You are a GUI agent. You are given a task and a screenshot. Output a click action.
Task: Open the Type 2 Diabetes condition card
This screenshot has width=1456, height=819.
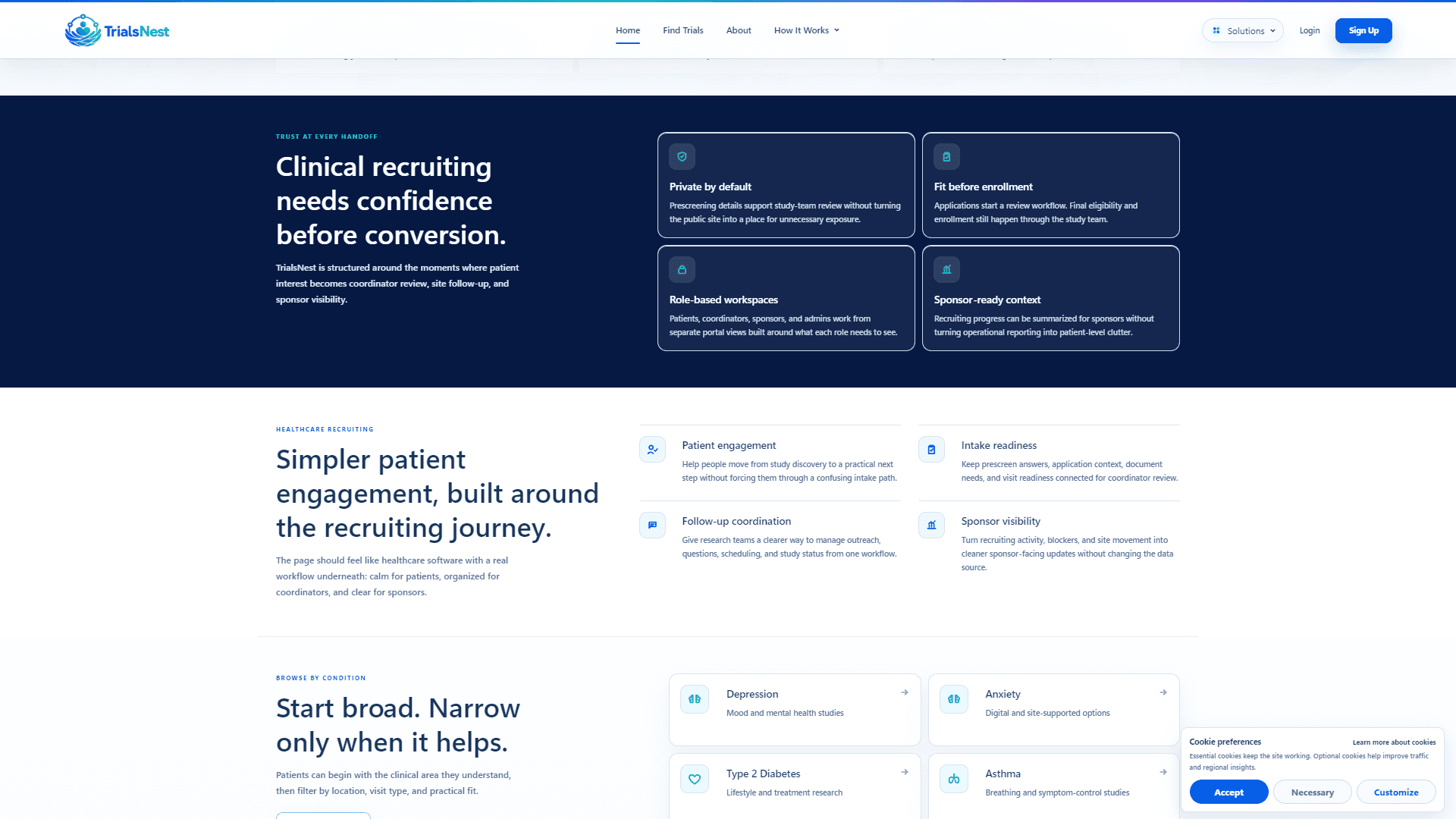pyautogui.click(x=795, y=786)
